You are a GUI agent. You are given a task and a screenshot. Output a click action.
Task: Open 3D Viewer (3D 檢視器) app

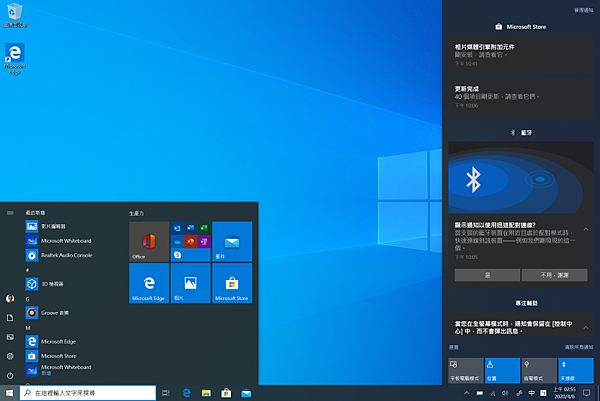coord(73,284)
